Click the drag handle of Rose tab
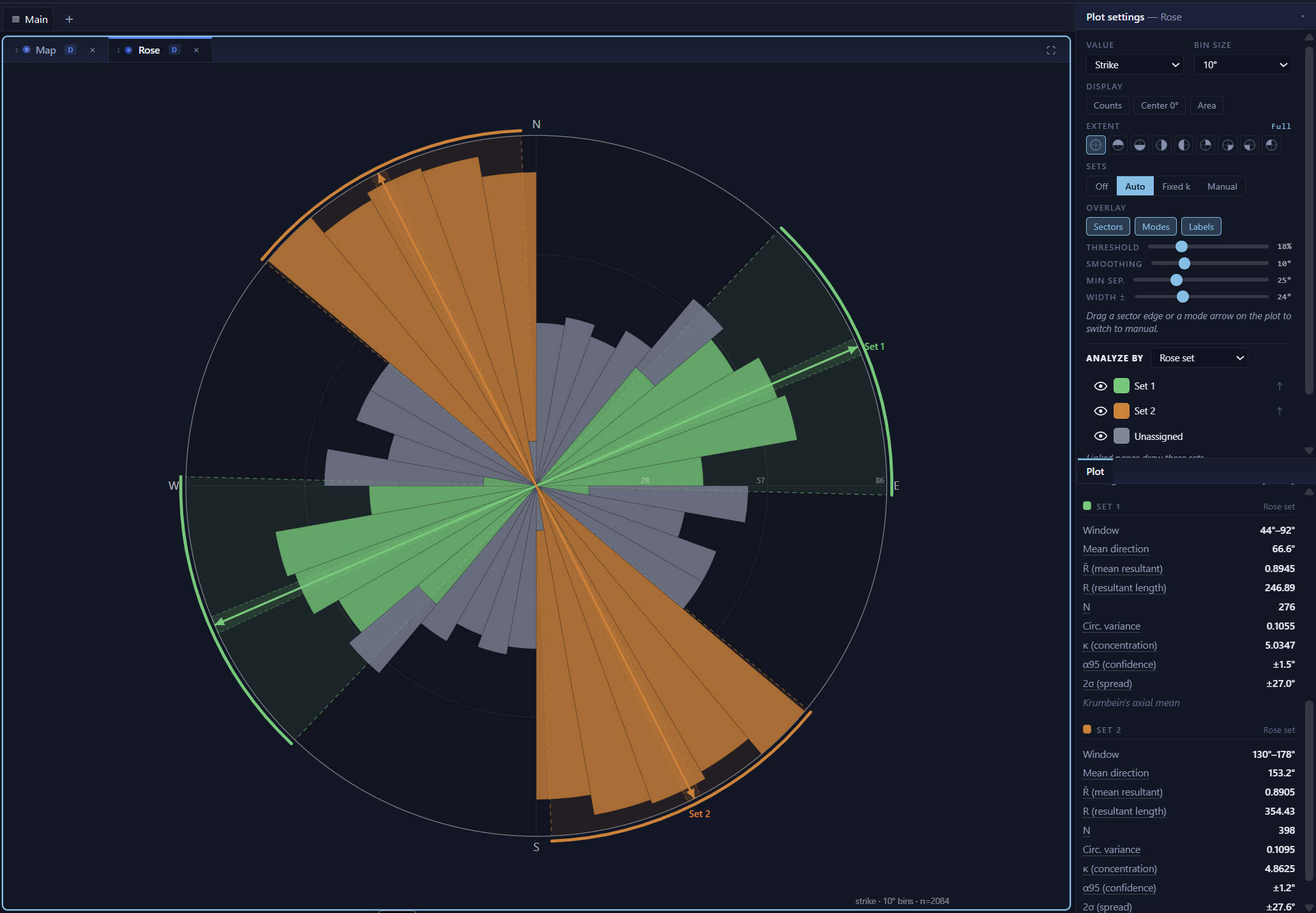Viewport: 1316px width, 913px height. 118,50
